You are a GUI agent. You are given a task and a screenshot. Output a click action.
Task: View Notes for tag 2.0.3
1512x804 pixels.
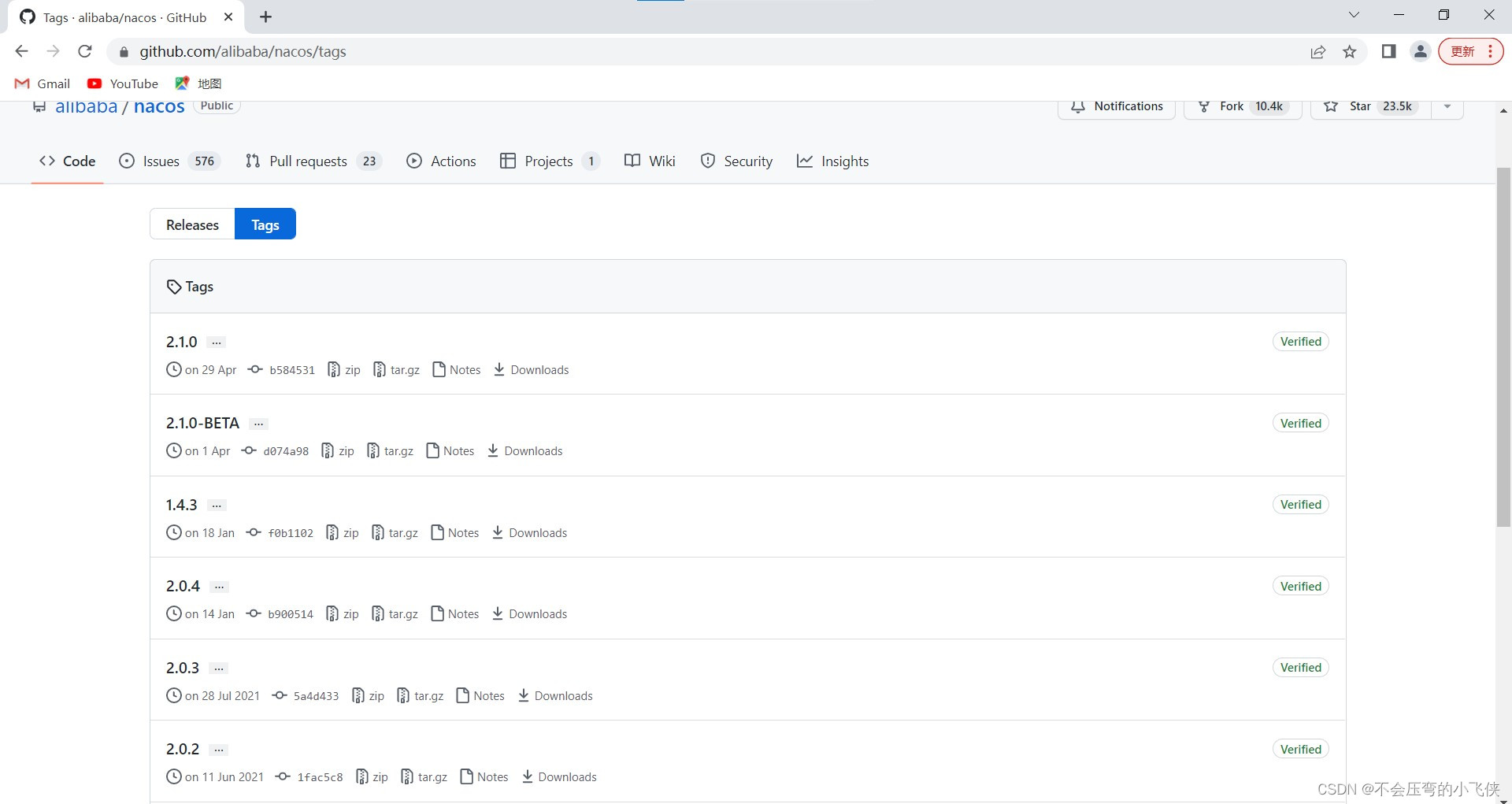[480, 696]
